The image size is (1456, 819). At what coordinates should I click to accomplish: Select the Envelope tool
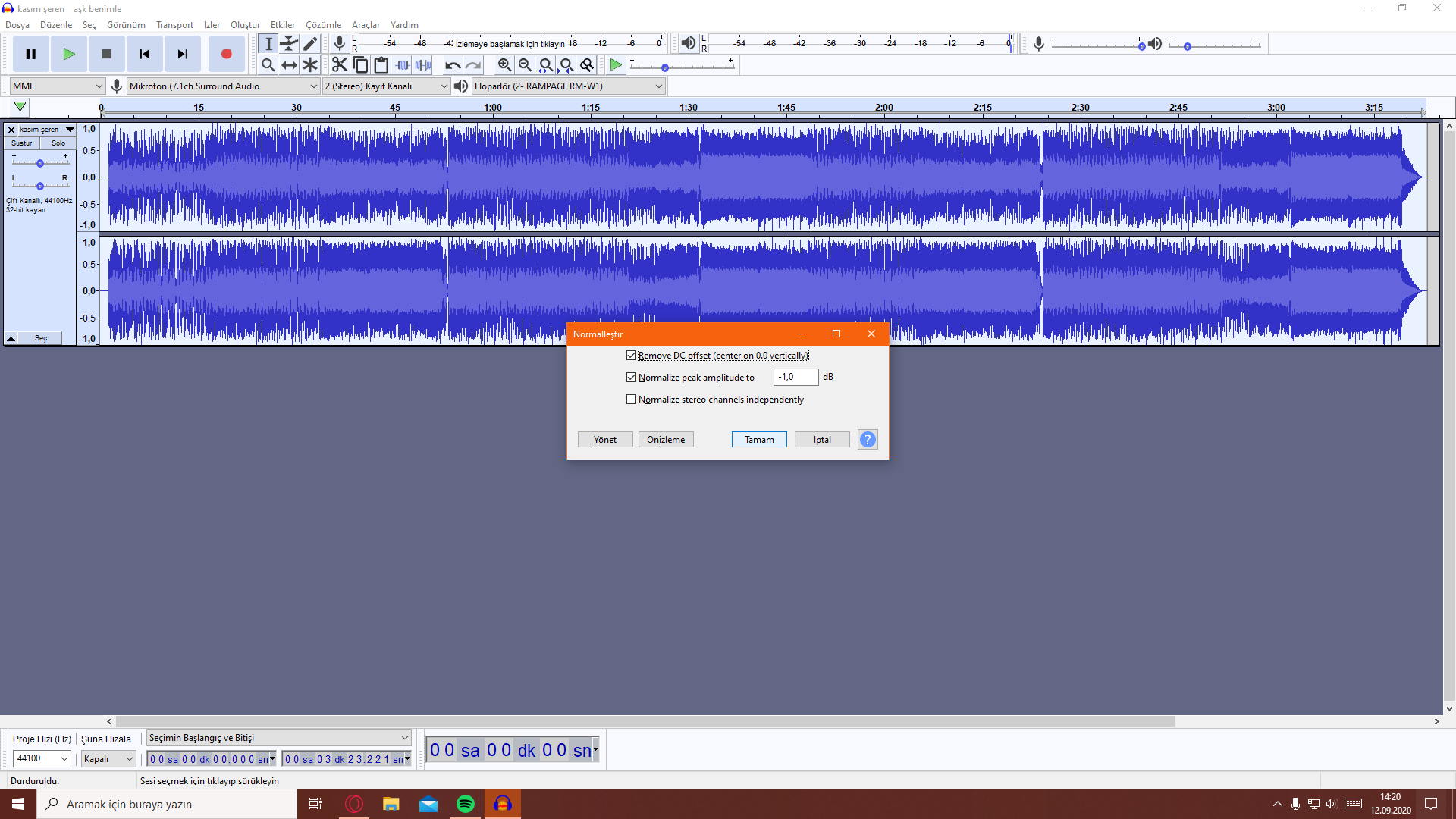click(x=289, y=43)
